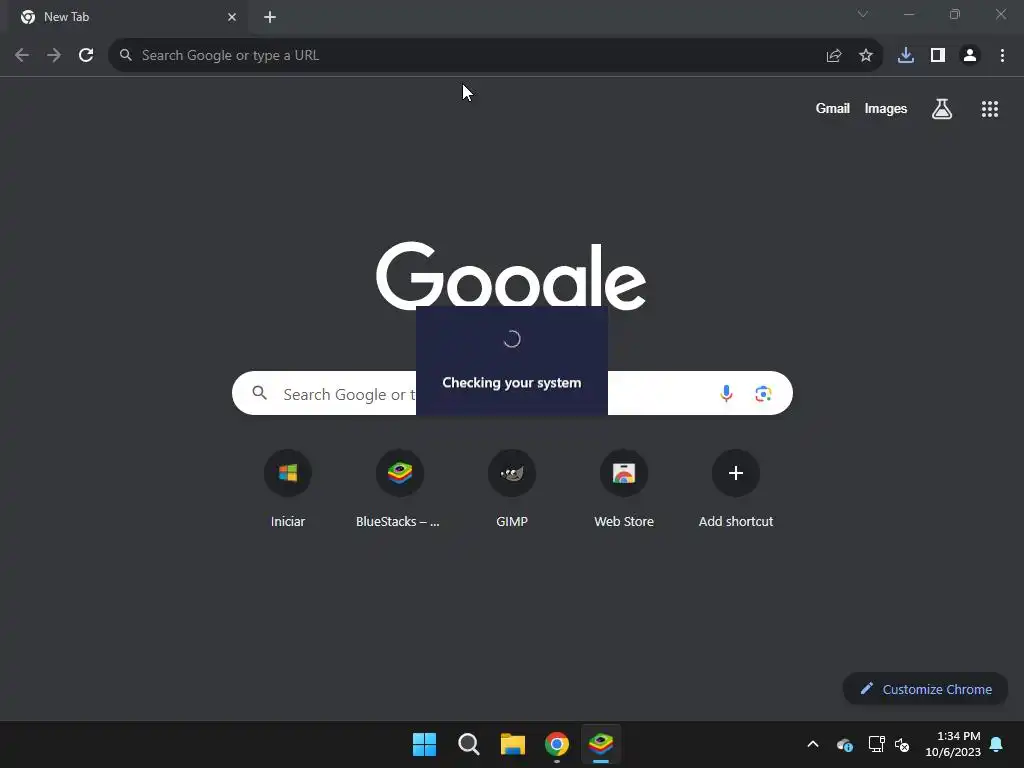Screen dimensions: 1024x768
Task: Click the forward navigation arrow
Action: pos(54,56)
